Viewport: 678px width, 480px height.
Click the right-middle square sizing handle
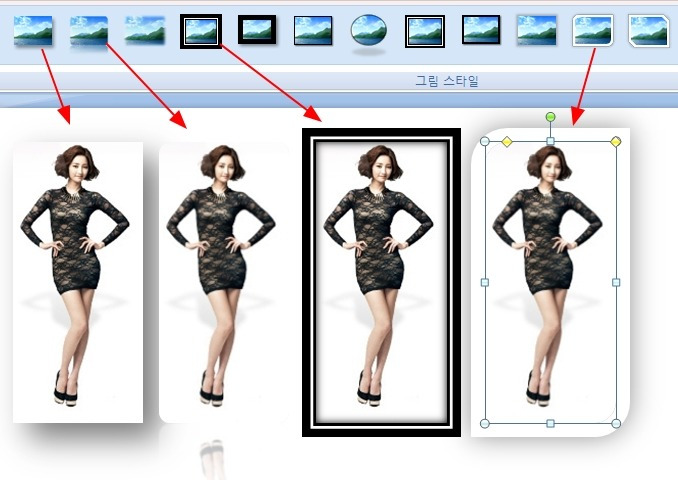616,282
